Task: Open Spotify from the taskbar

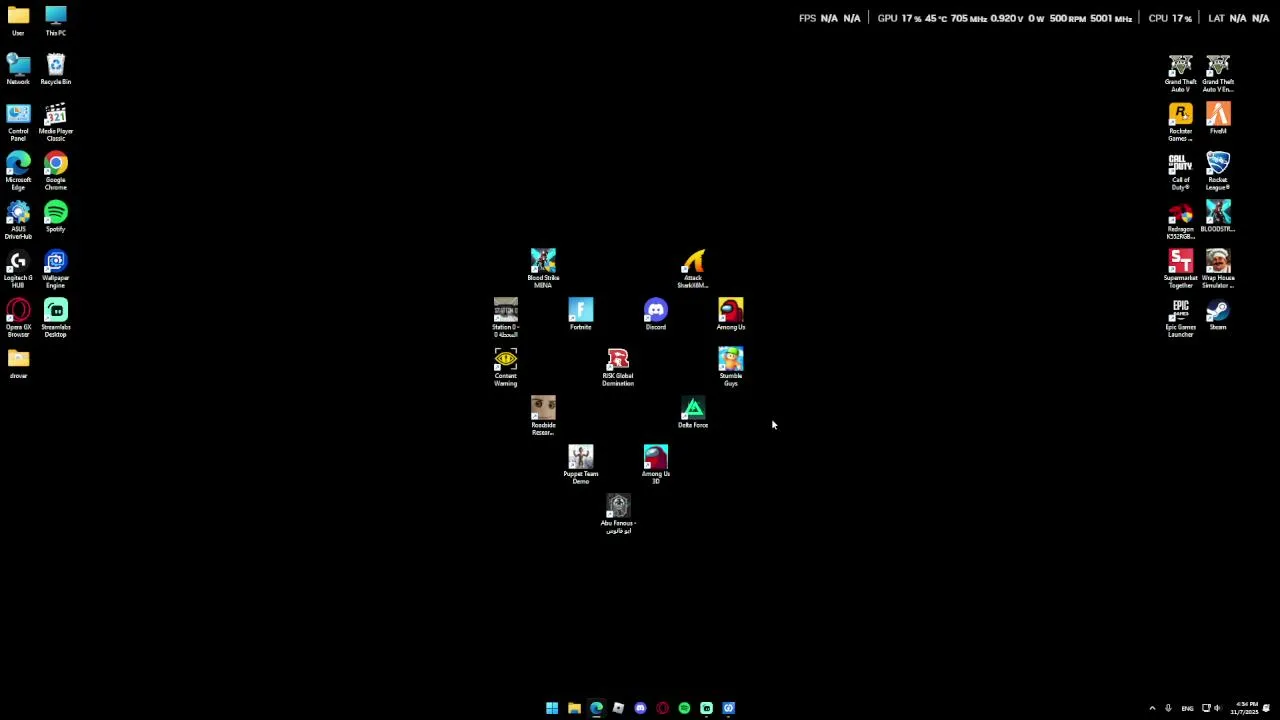Action: click(x=684, y=708)
